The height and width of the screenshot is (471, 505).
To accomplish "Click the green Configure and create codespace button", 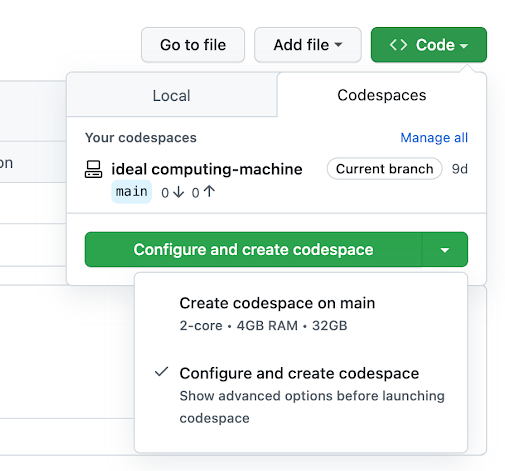I will [253, 250].
